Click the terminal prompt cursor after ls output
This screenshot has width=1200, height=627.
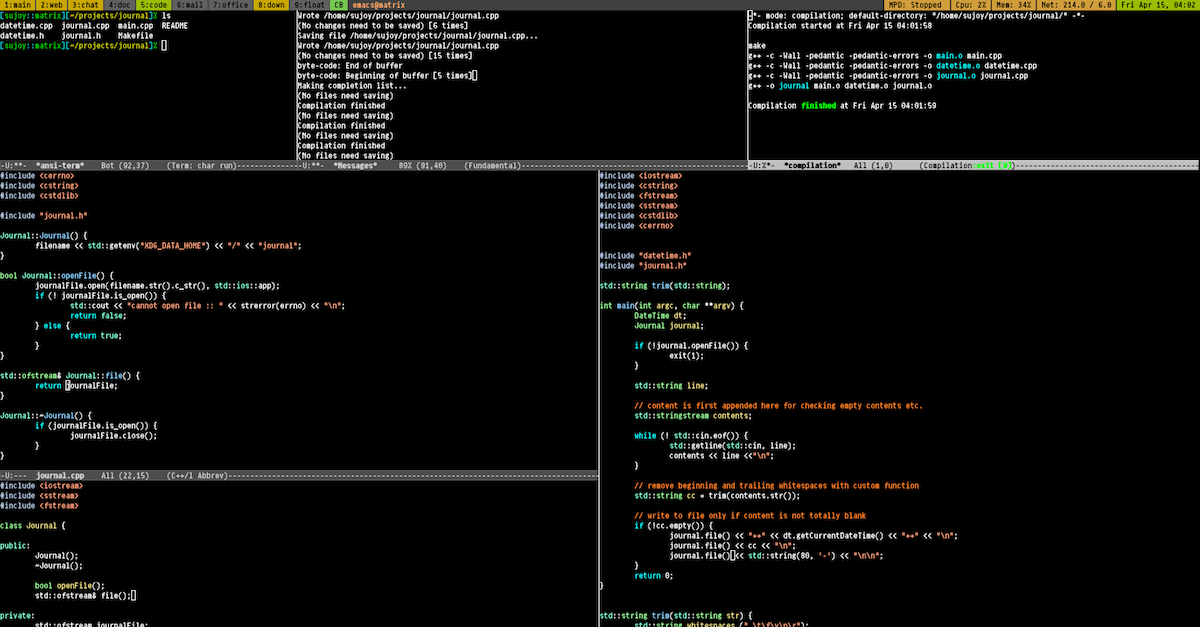coord(163,46)
